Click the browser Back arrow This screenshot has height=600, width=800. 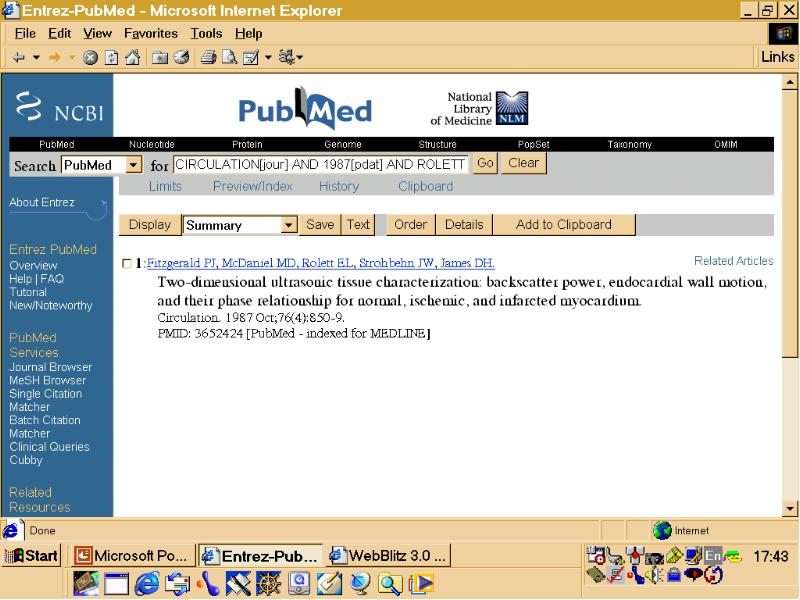[x=19, y=58]
